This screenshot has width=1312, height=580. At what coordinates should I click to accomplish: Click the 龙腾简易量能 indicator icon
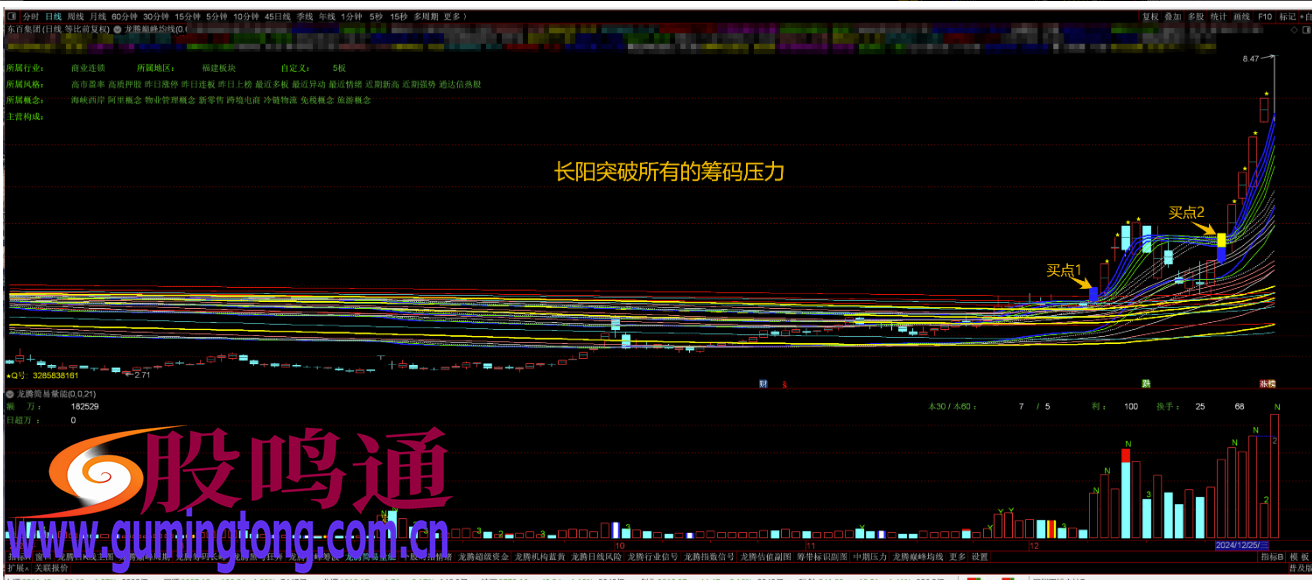coord(11,395)
